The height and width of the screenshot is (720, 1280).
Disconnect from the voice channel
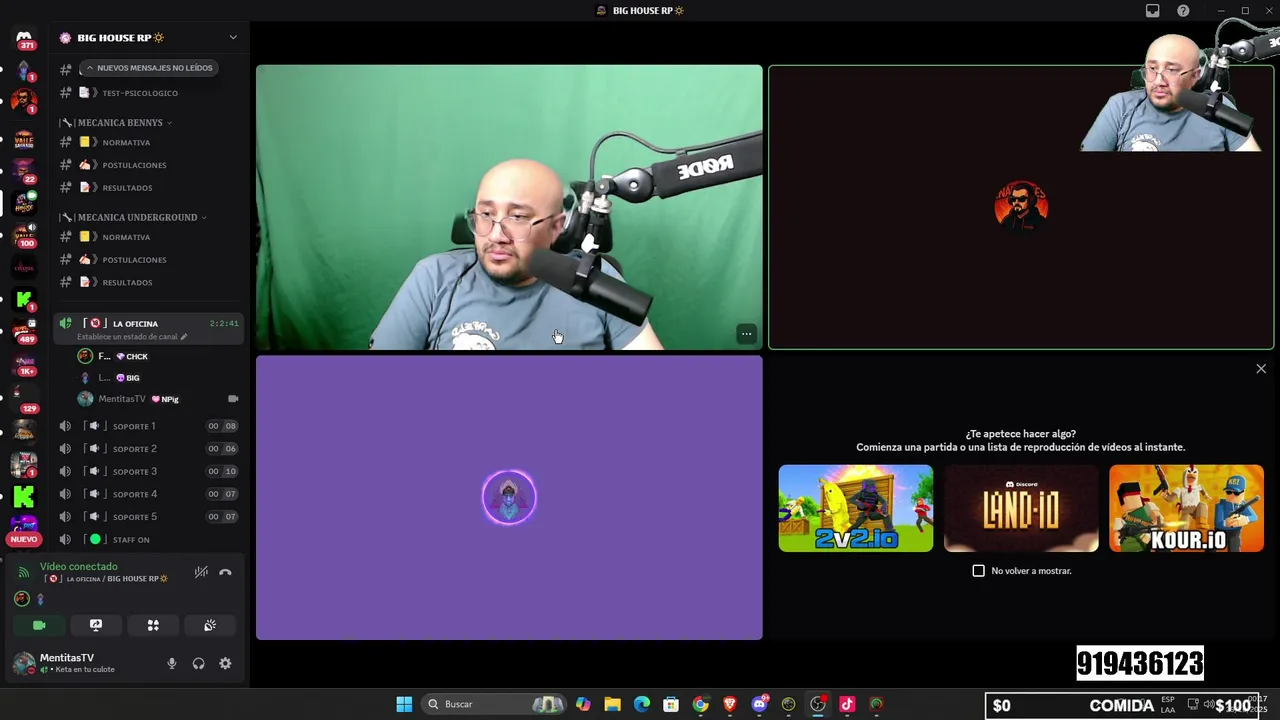[x=225, y=572]
